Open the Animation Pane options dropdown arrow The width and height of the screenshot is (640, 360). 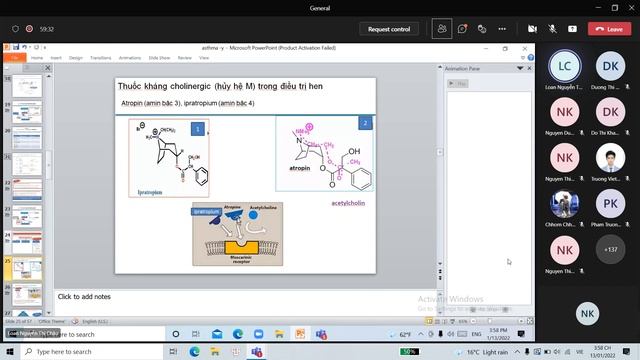(x=520, y=68)
